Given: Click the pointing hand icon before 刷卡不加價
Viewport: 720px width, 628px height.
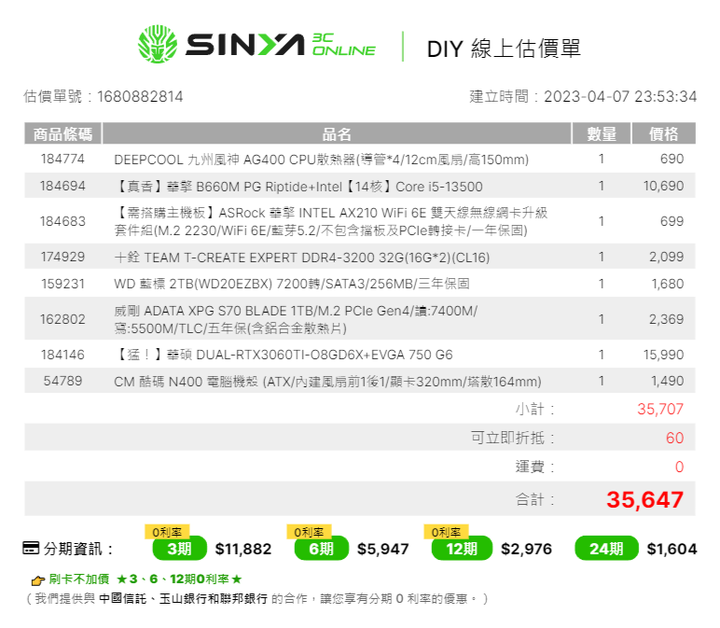Looking at the screenshot, I should point(38,581).
